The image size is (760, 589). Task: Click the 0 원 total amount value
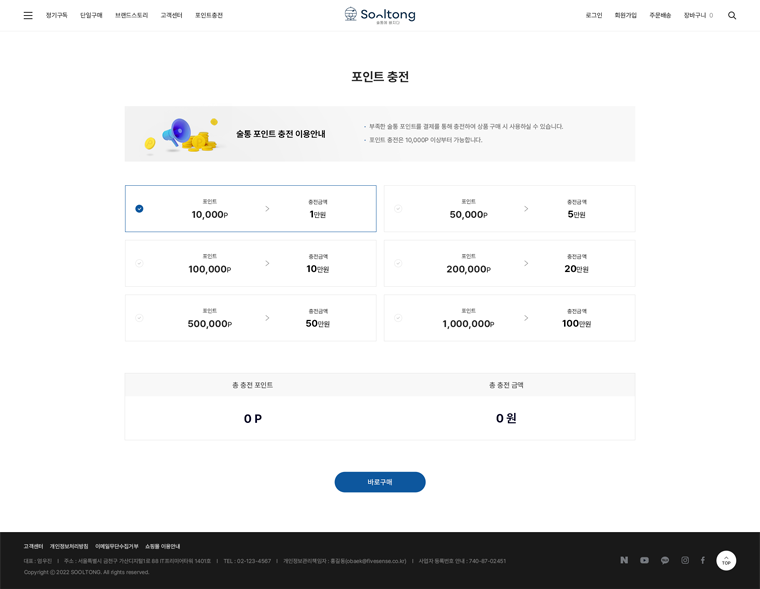pos(506,418)
